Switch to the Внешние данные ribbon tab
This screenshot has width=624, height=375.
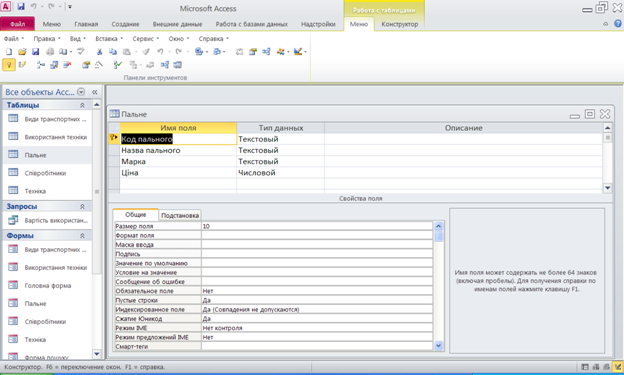click(x=177, y=24)
